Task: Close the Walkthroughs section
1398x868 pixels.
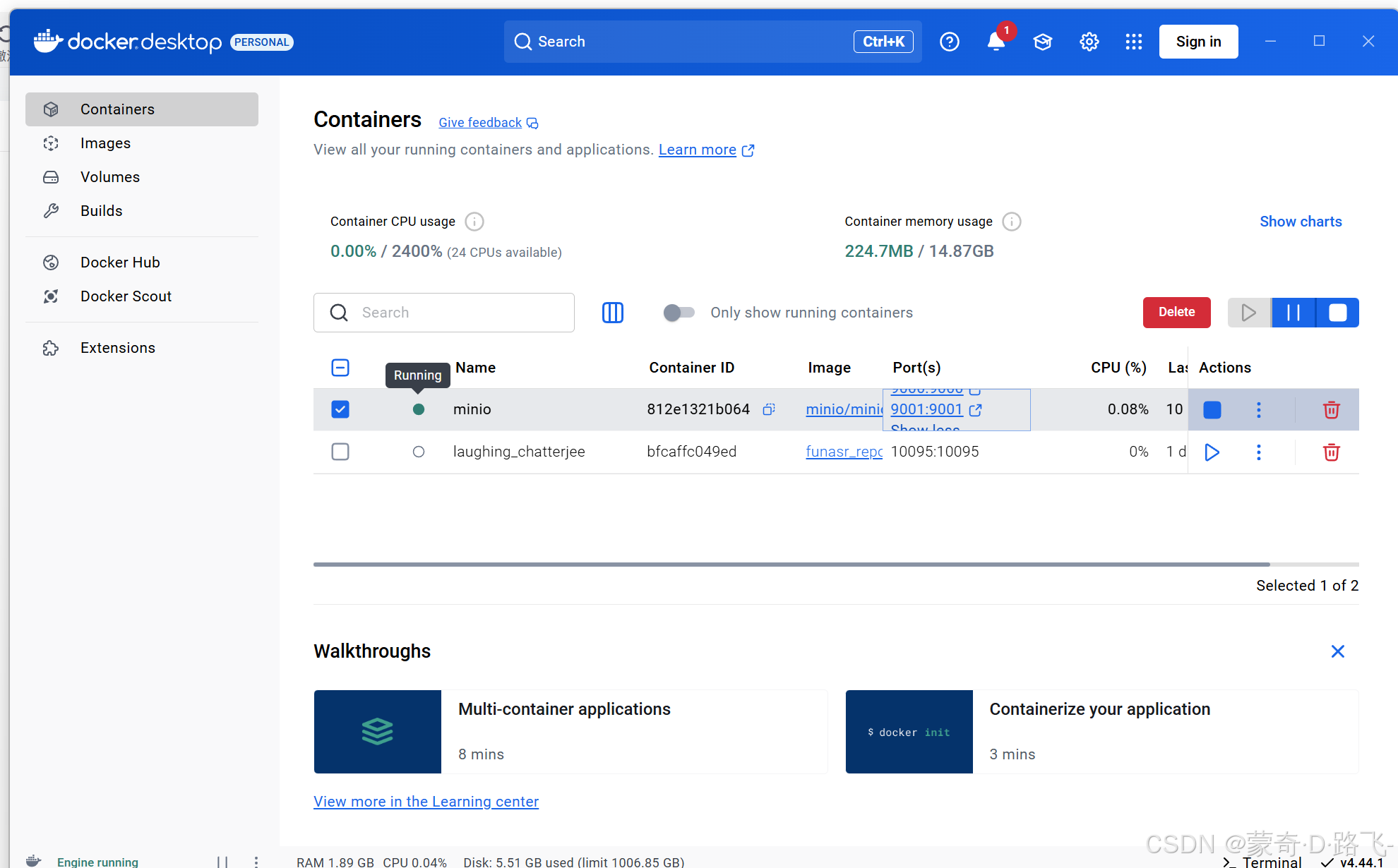Action: (1338, 651)
